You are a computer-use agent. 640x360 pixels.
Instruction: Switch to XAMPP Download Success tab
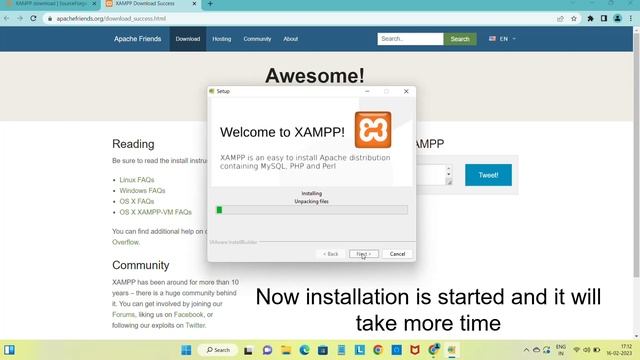(x=145, y=4)
